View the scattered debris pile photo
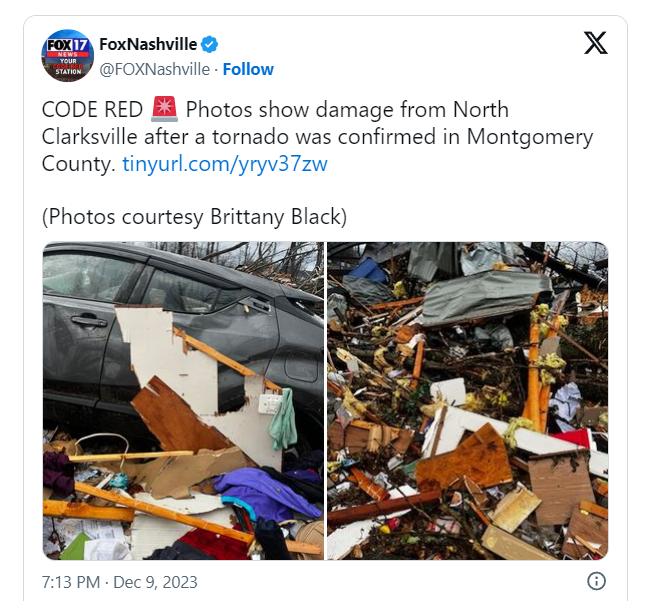 coord(468,401)
